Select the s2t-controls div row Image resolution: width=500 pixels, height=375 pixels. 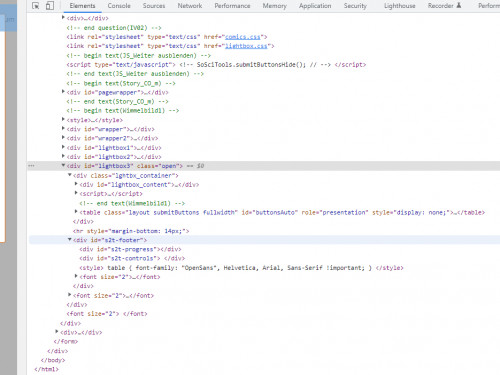pos(132,258)
